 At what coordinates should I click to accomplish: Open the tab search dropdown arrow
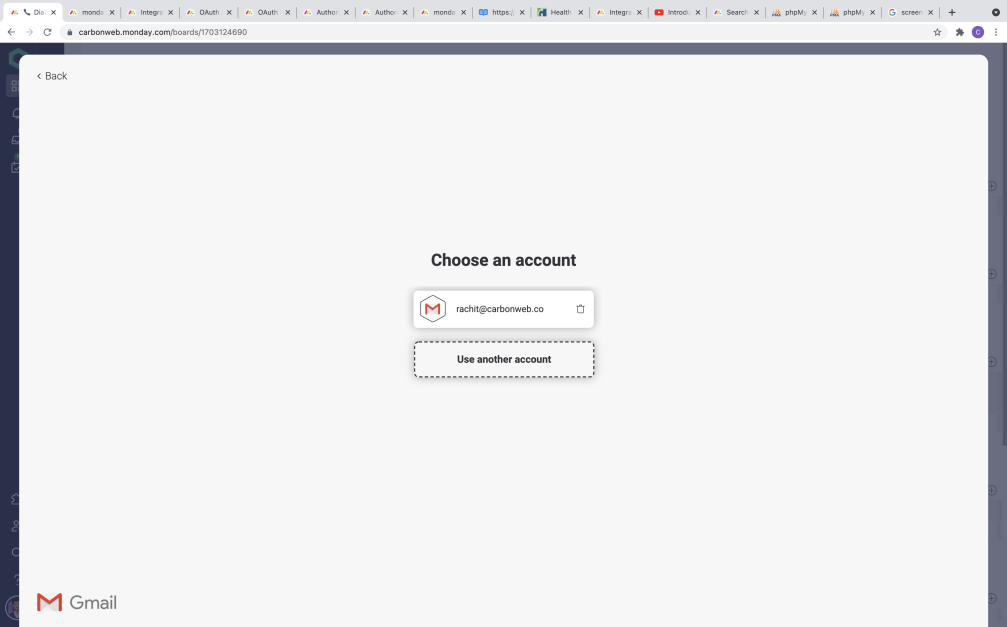[995, 12]
